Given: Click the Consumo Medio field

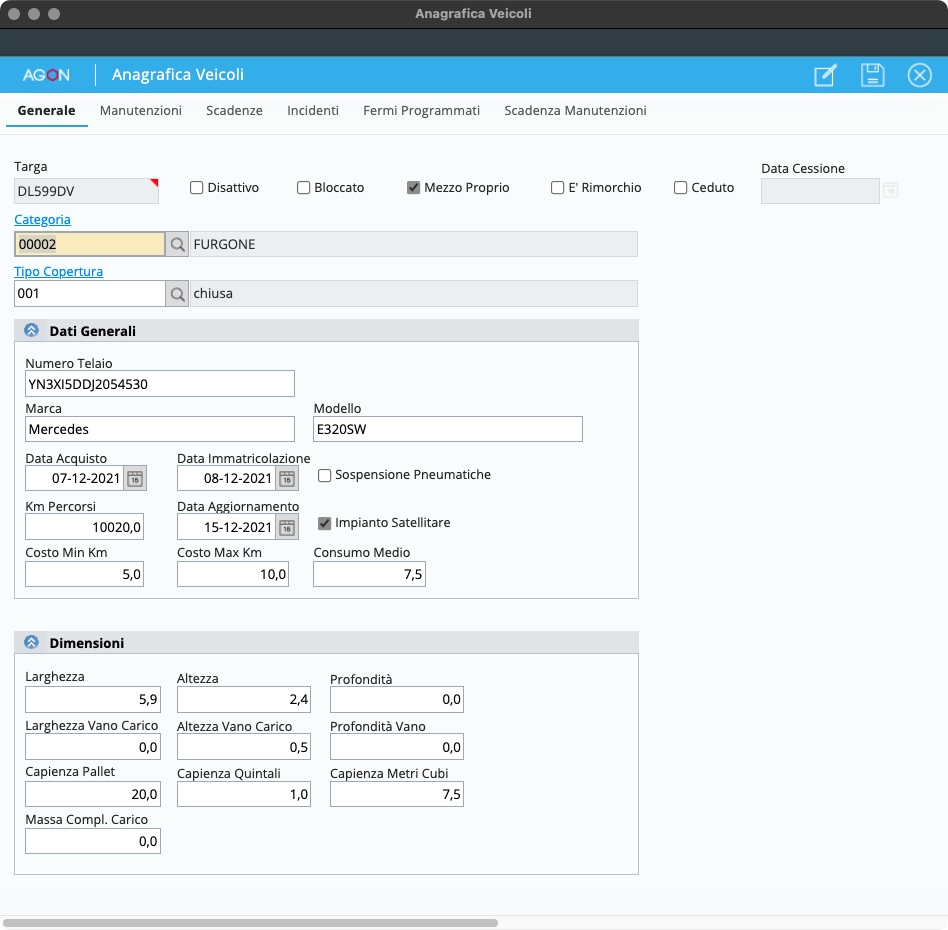Looking at the screenshot, I should (369, 574).
